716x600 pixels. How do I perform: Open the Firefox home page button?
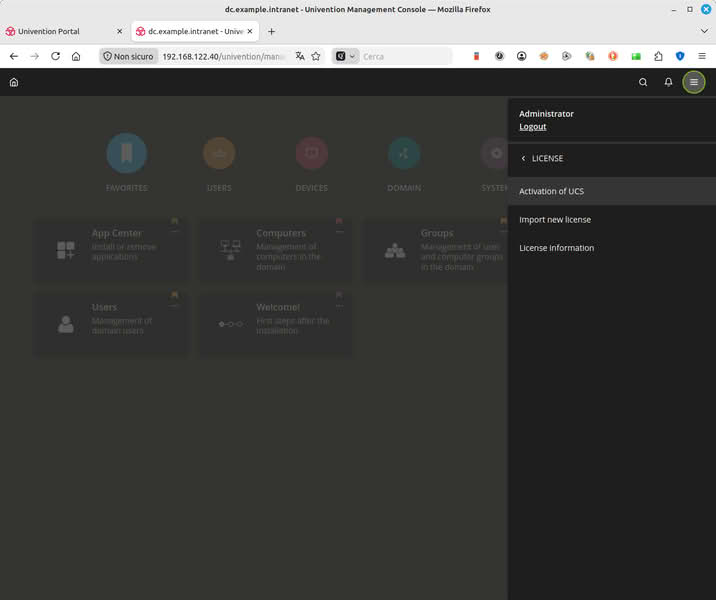76,56
